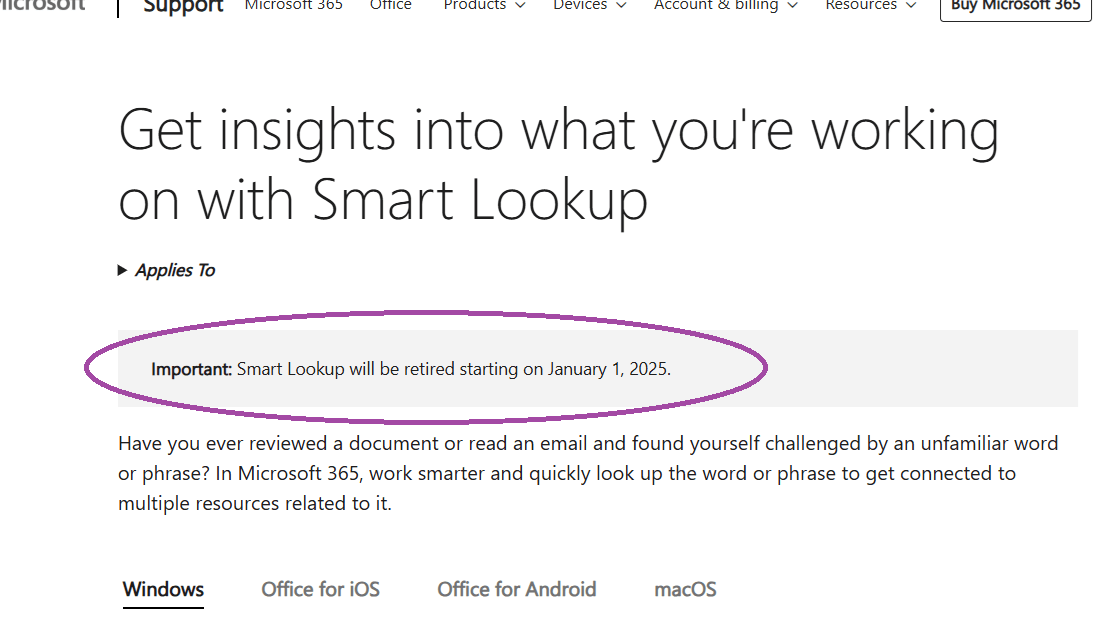Click the Buy Microsoft 365 button

click(1015, 7)
